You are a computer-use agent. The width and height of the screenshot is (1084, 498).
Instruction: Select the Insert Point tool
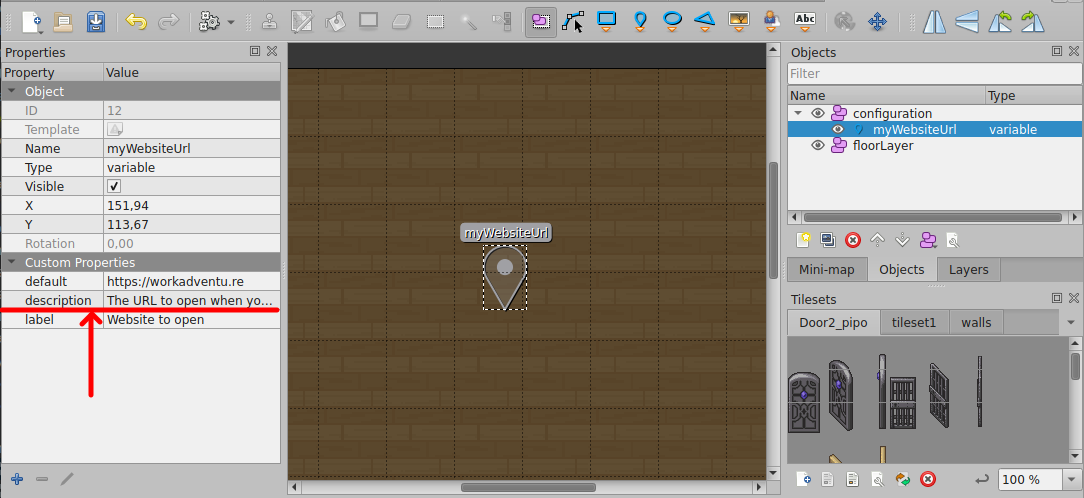pos(640,20)
